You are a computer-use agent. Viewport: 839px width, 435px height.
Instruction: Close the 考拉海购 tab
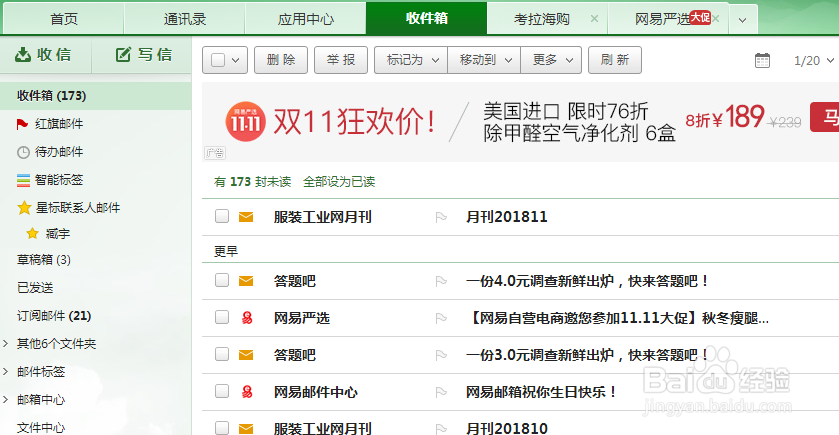tap(594, 19)
